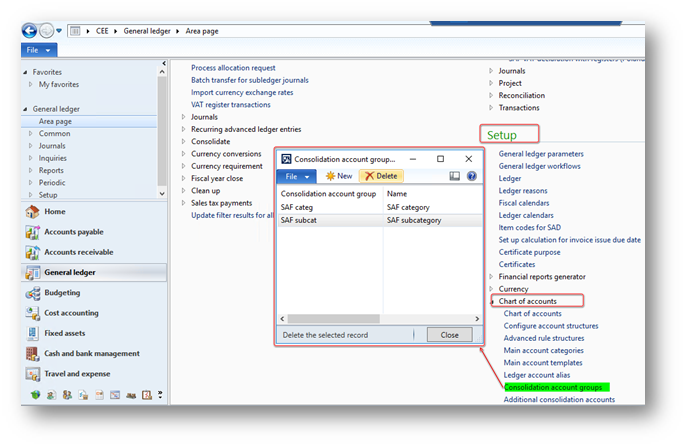Image resolution: width=687 pixels, height=448 pixels.
Task: Expand Common in navigation tree
Action: [30, 134]
